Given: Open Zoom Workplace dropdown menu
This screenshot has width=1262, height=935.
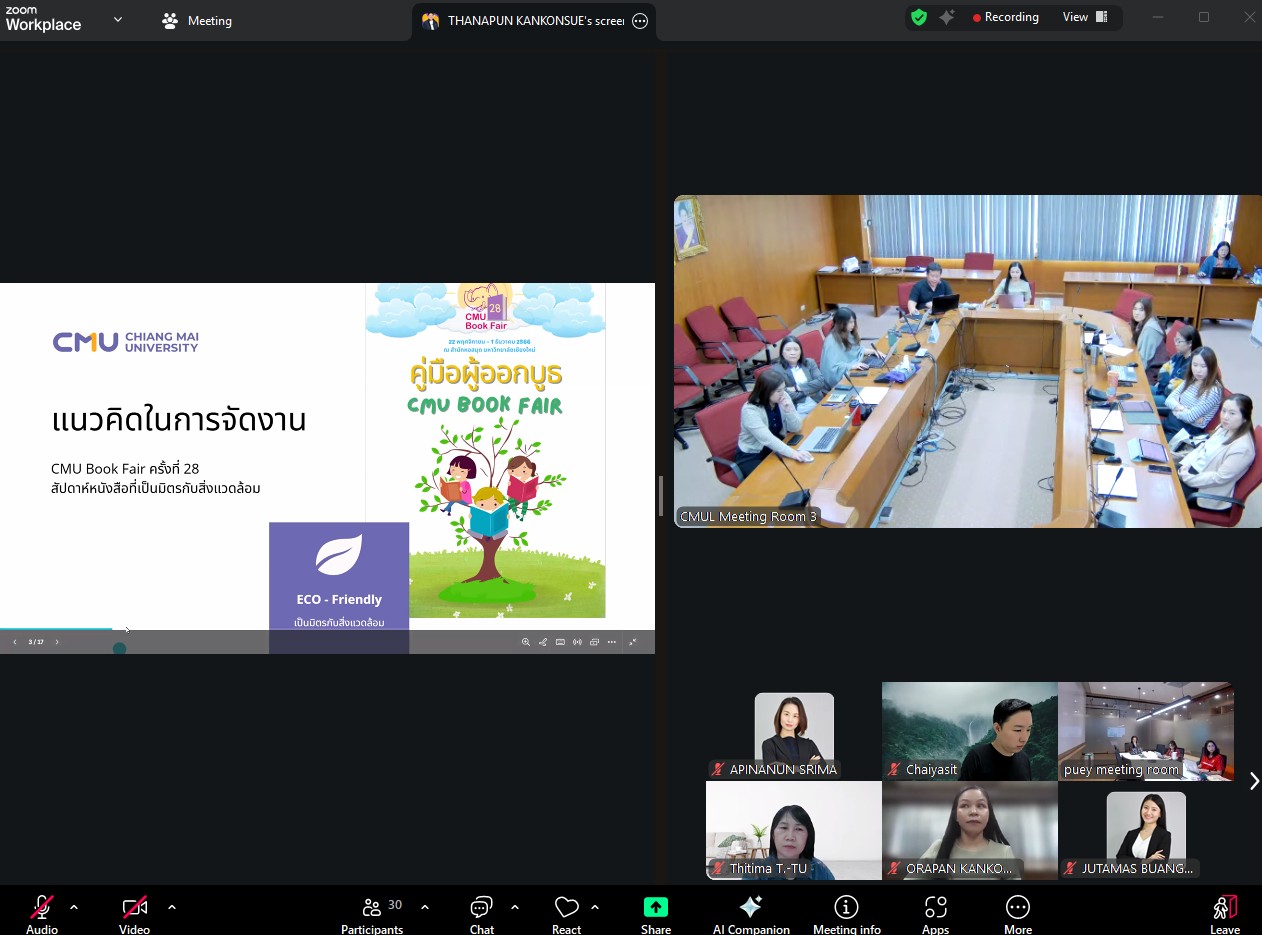Looking at the screenshot, I should click(118, 19).
